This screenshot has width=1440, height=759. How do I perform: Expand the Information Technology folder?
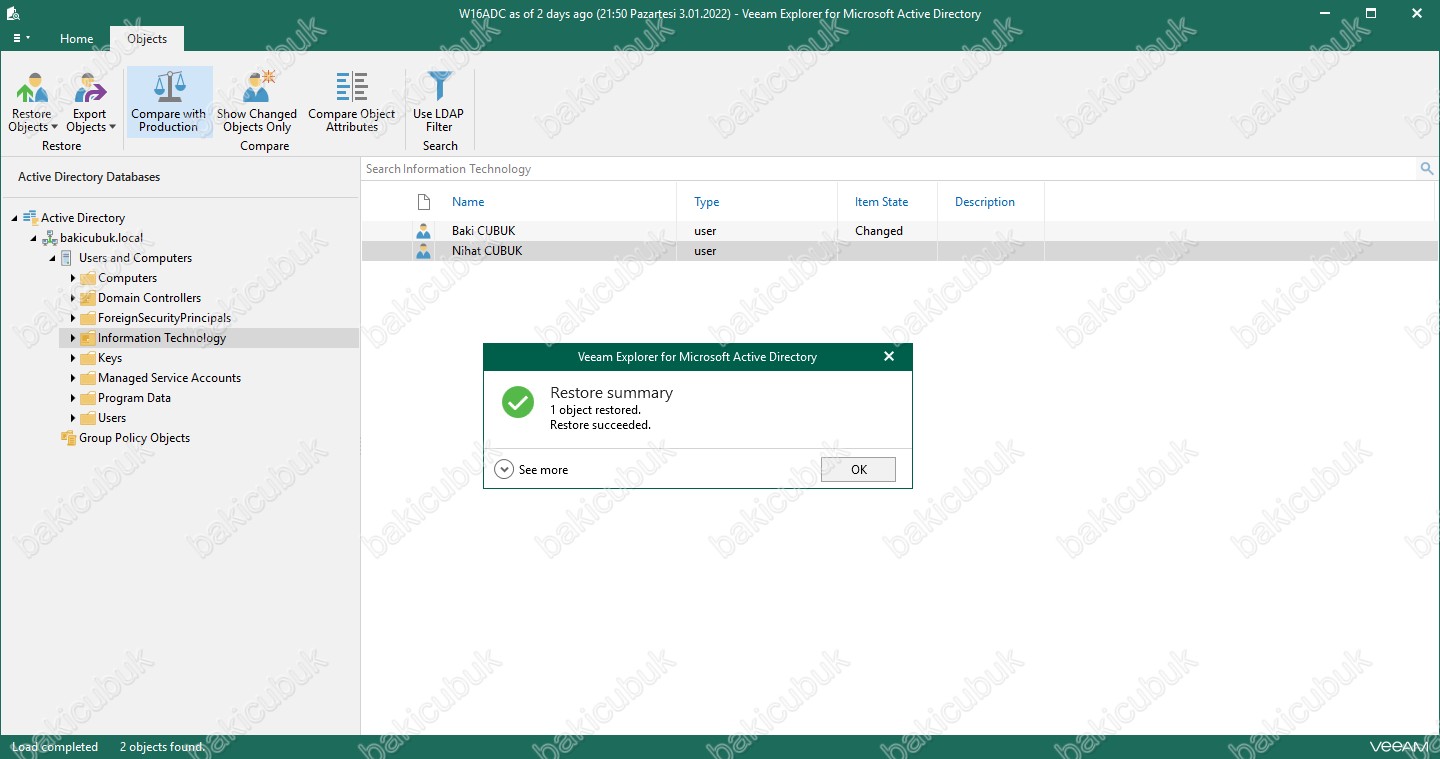point(73,338)
